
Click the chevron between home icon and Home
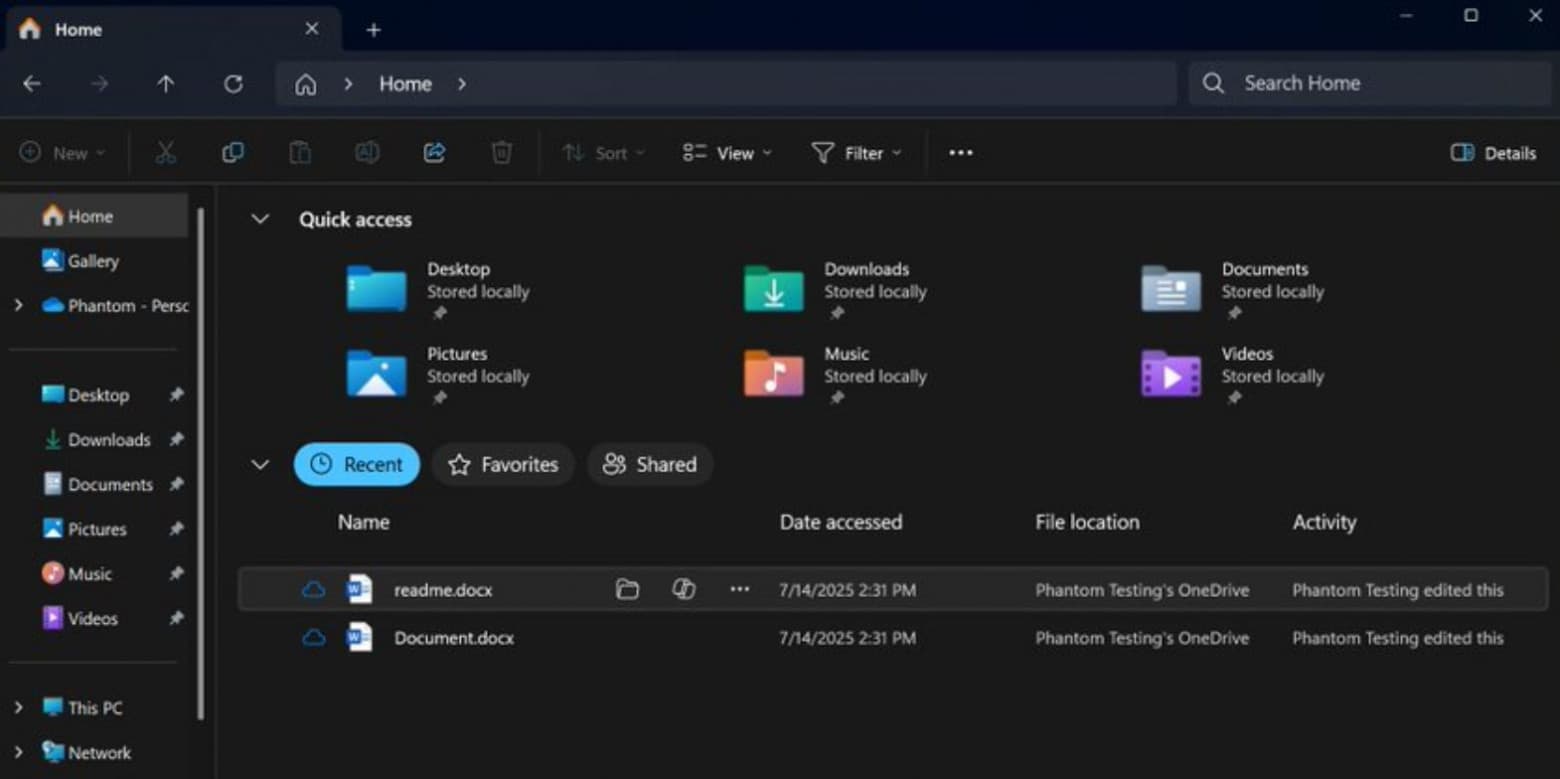click(348, 84)
